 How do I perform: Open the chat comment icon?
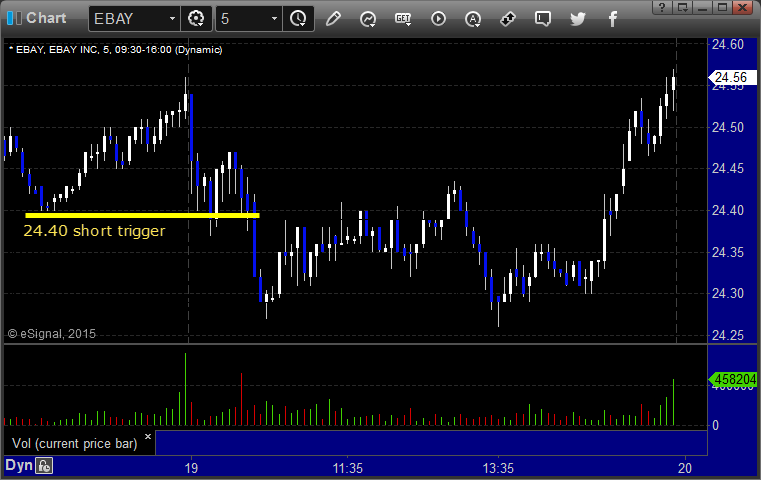543,19
